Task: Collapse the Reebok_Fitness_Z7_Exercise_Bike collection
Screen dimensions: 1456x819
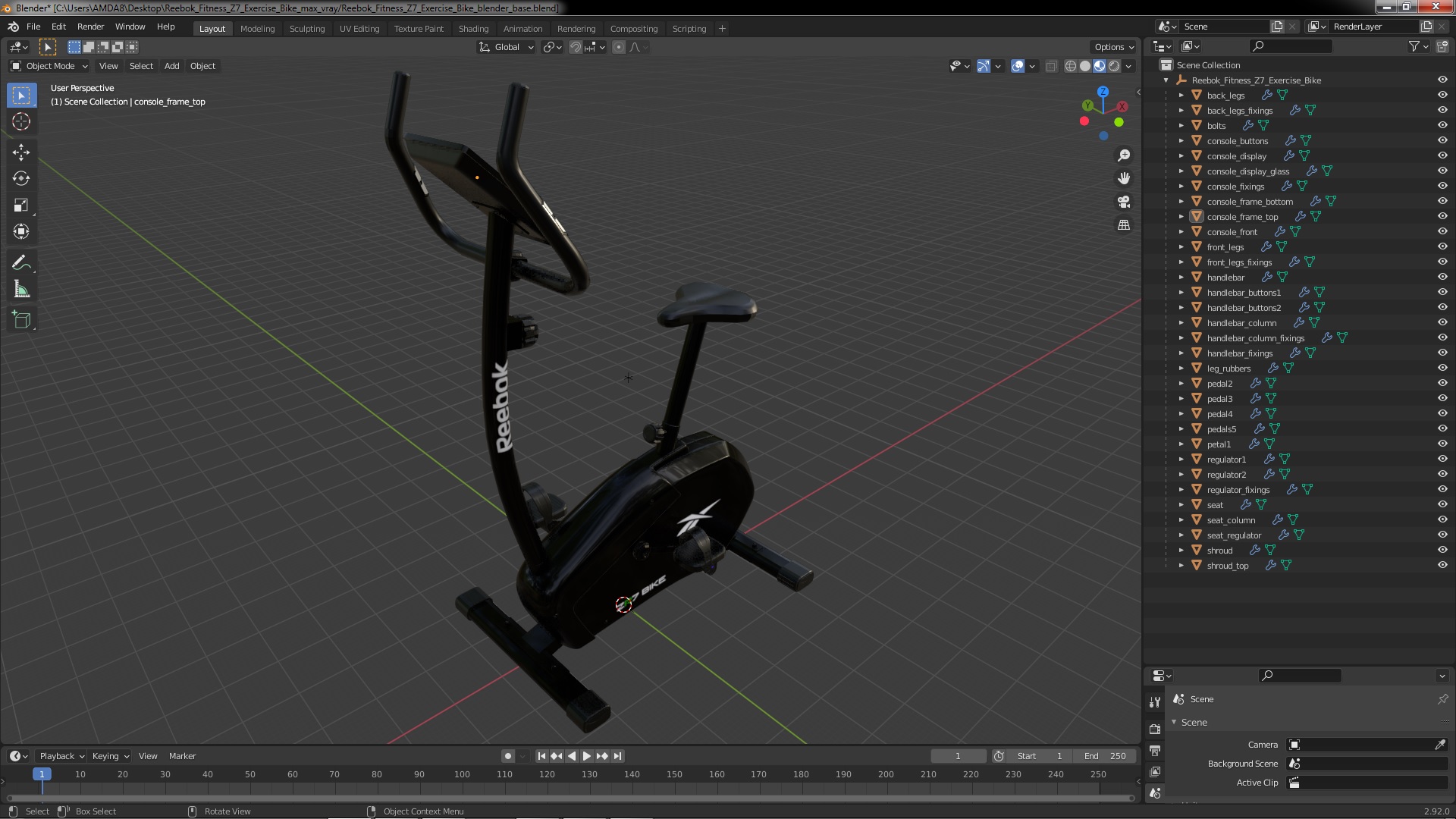Action: click(1166, 80)
